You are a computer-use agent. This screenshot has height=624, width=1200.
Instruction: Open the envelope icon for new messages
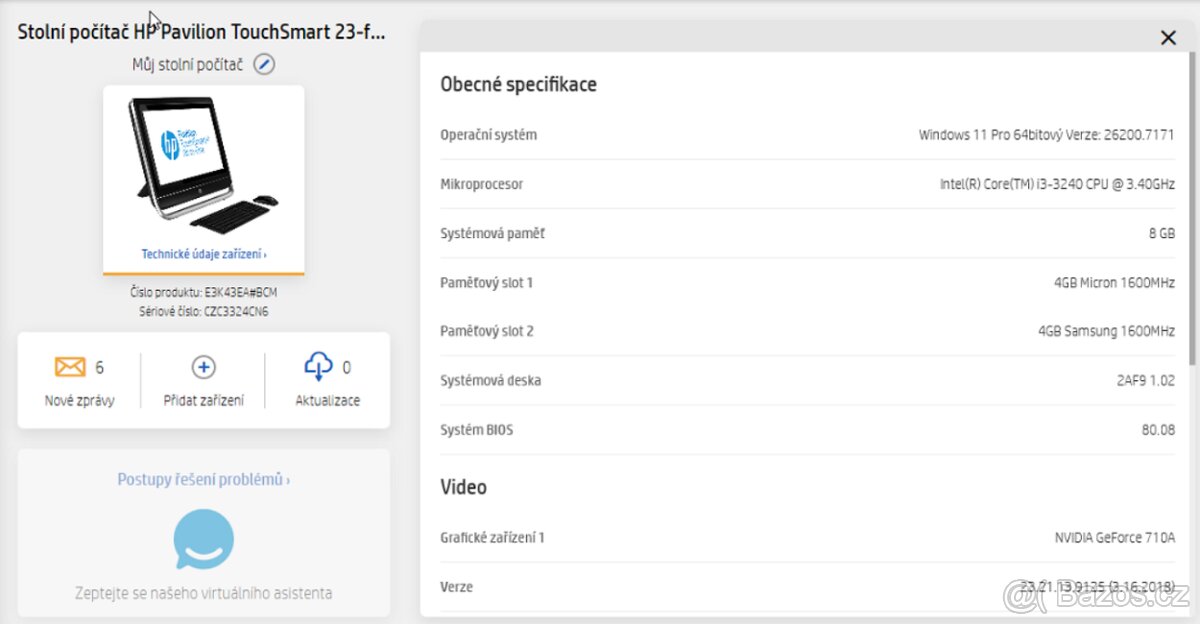[x=70, y=367]
